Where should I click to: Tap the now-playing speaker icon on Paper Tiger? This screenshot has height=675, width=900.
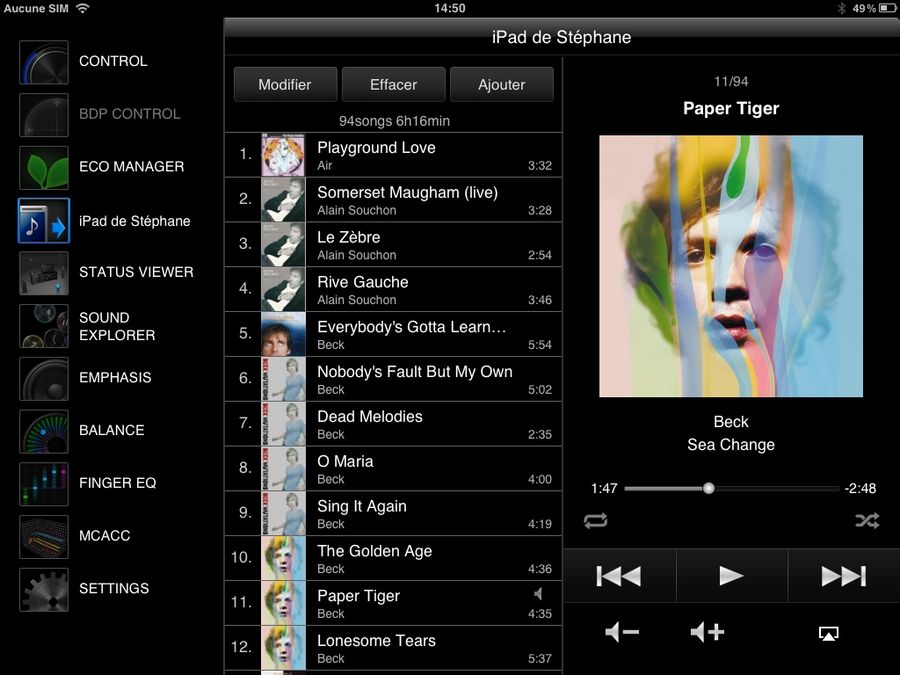coord(538,594)
